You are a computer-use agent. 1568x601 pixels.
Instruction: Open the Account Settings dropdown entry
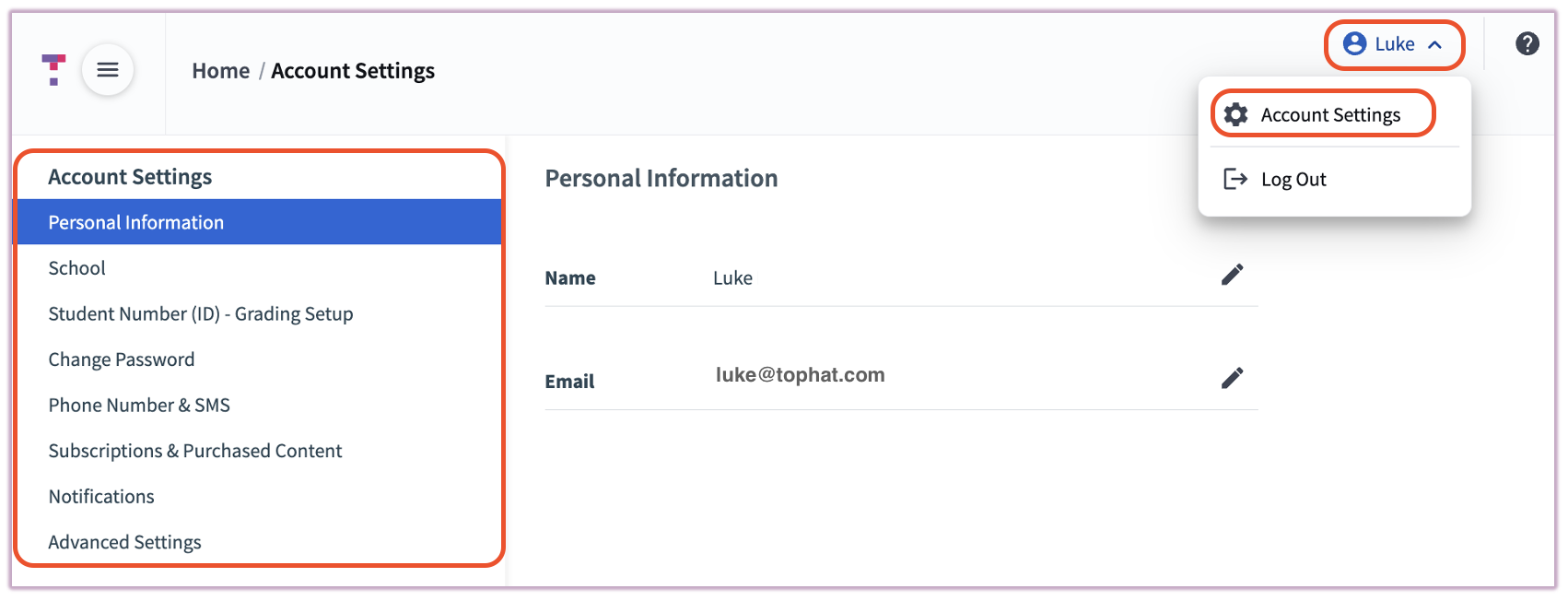tap(1330, 114)
